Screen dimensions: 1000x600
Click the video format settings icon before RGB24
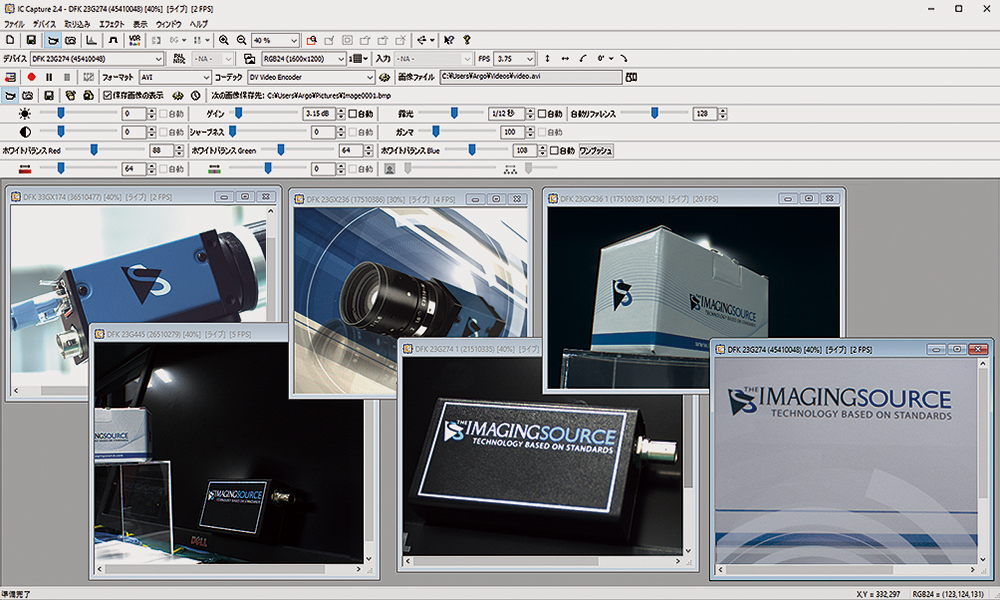pyautogui.click(x=249, y=59)
